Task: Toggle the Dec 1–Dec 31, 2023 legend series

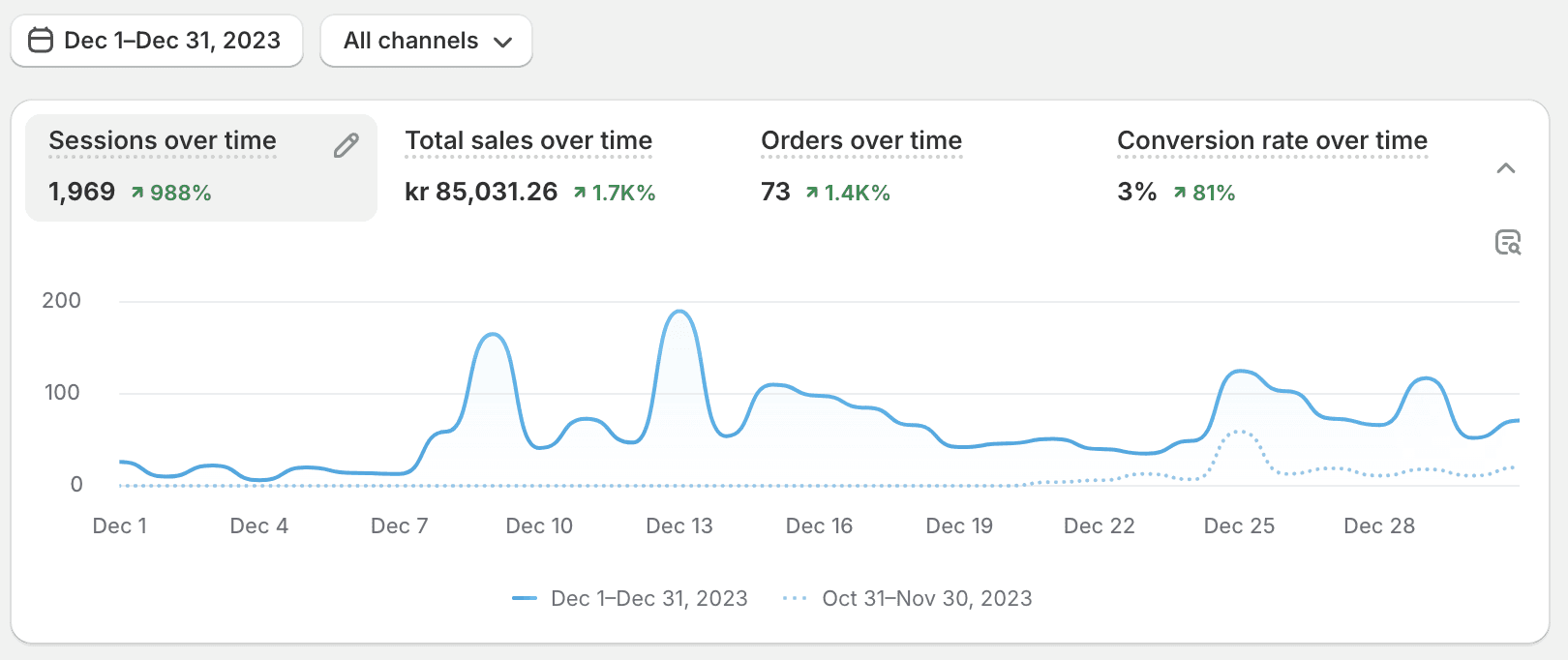Action: (630, 598)
